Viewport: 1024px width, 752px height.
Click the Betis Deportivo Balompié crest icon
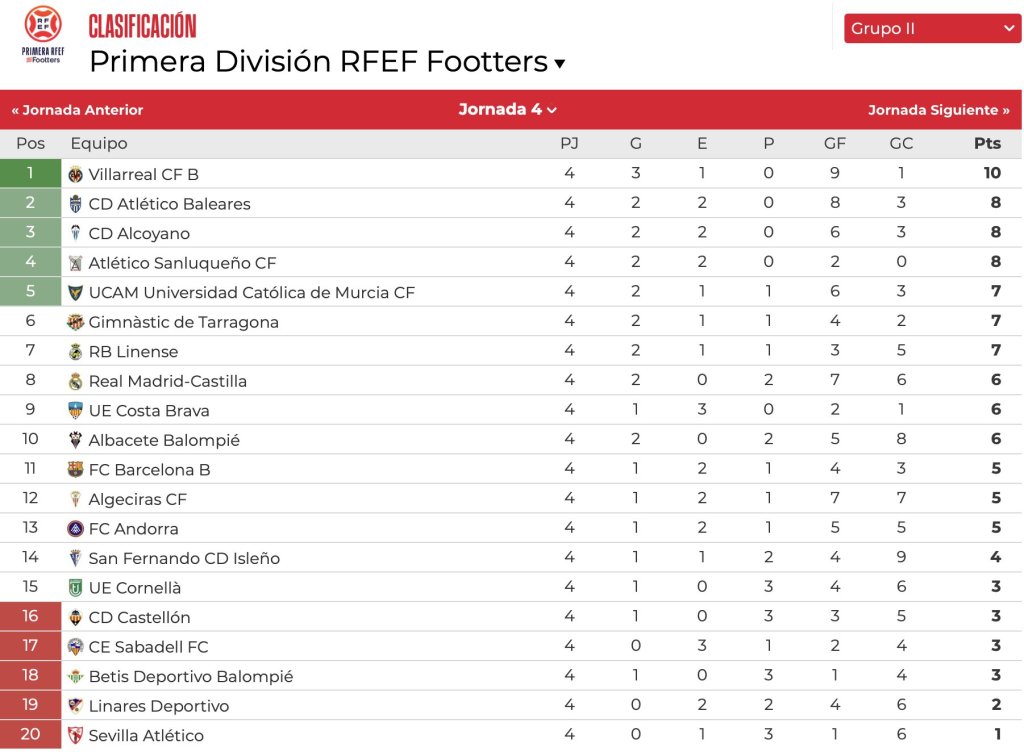click(76, 676)
